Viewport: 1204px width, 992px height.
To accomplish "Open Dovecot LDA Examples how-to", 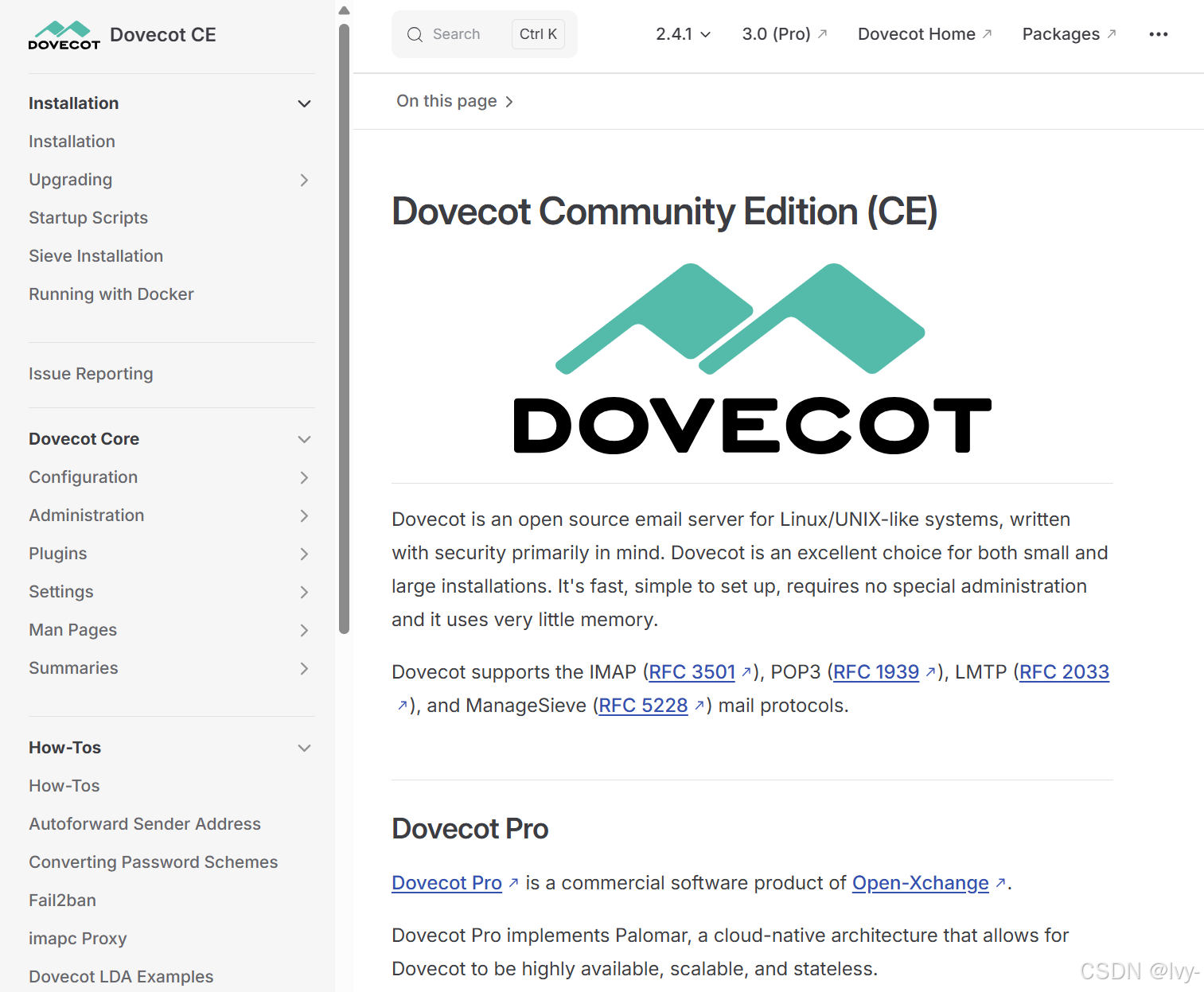I will click(121, 977).
